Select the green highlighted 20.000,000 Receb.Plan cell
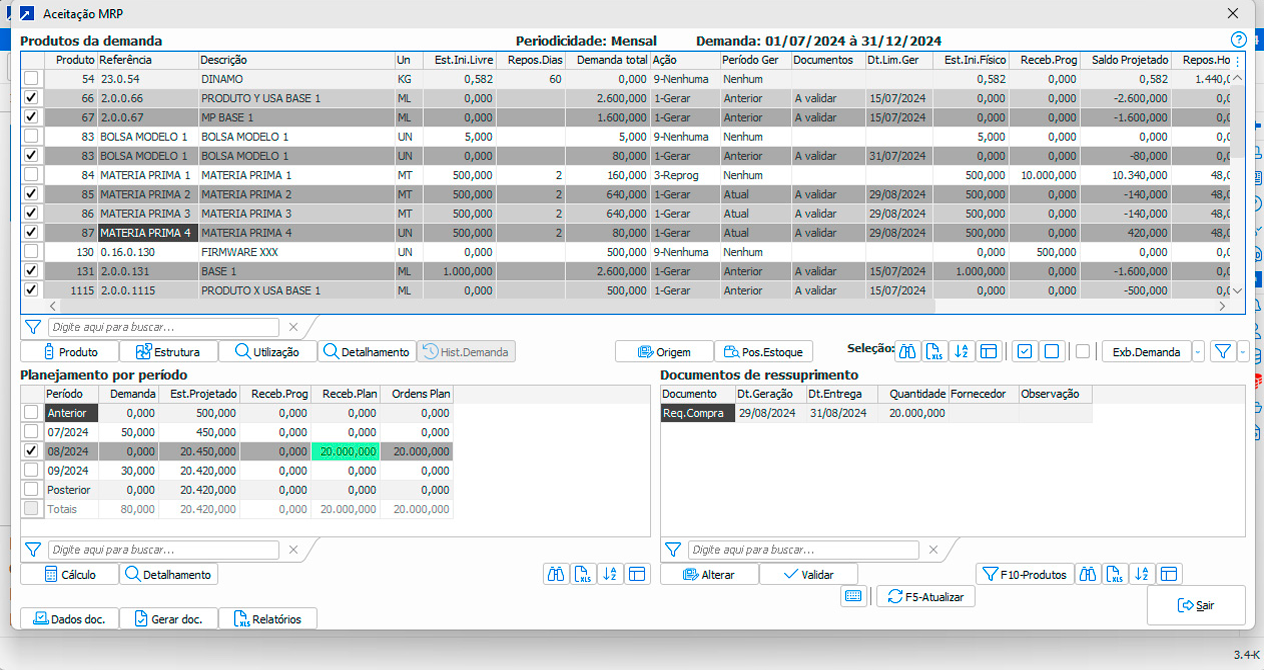The image size is (1264, 670). pos(346,451)
